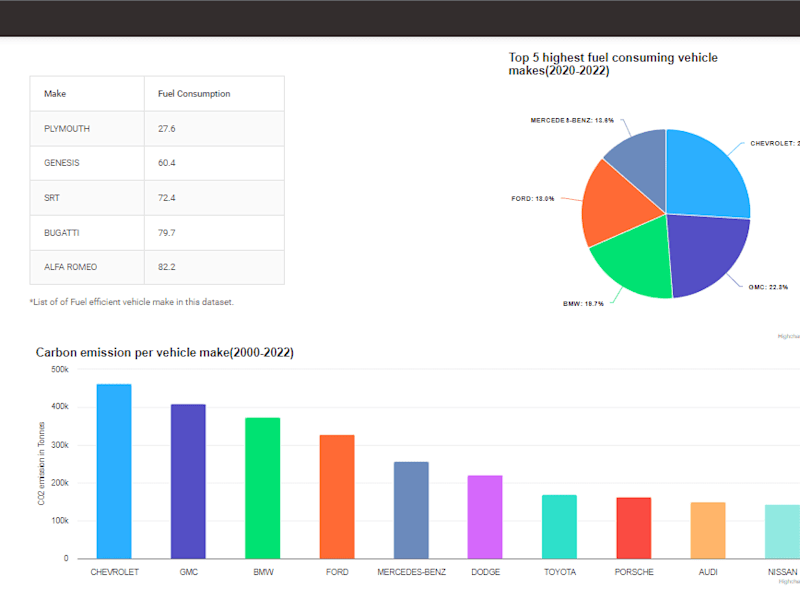Click the CO2 emission in Tonnes axis title
Image resolution: width=800 pixels, height=600 pixels.
(x=41, y=463)
